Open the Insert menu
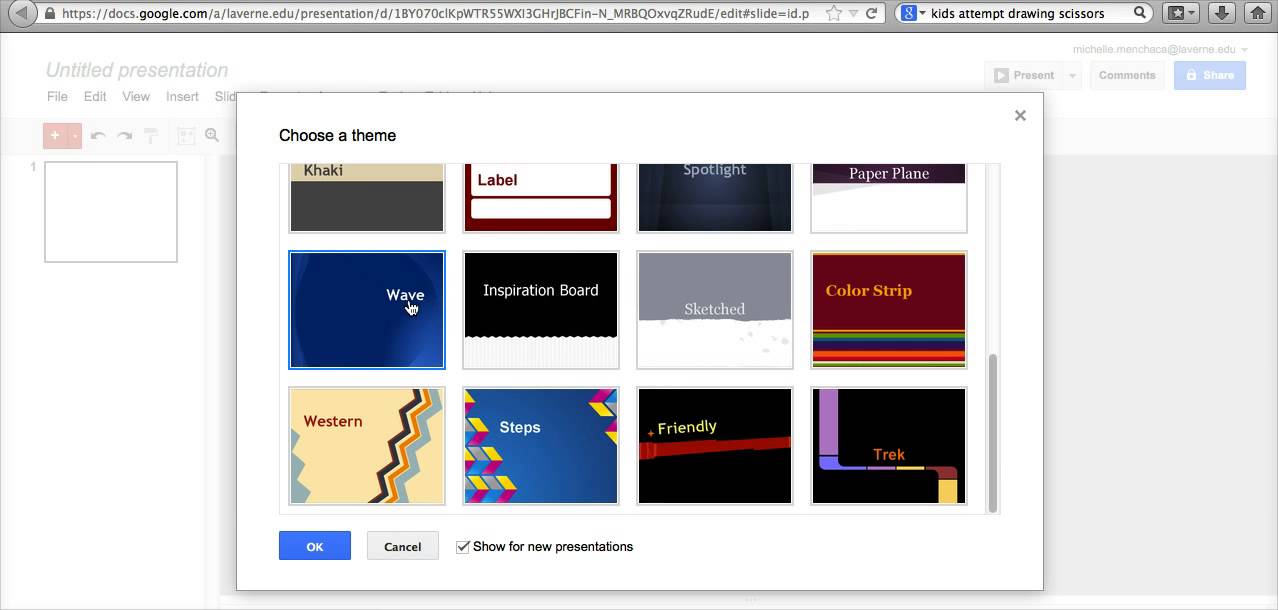The image size is (1278, 610). point(182,96)
